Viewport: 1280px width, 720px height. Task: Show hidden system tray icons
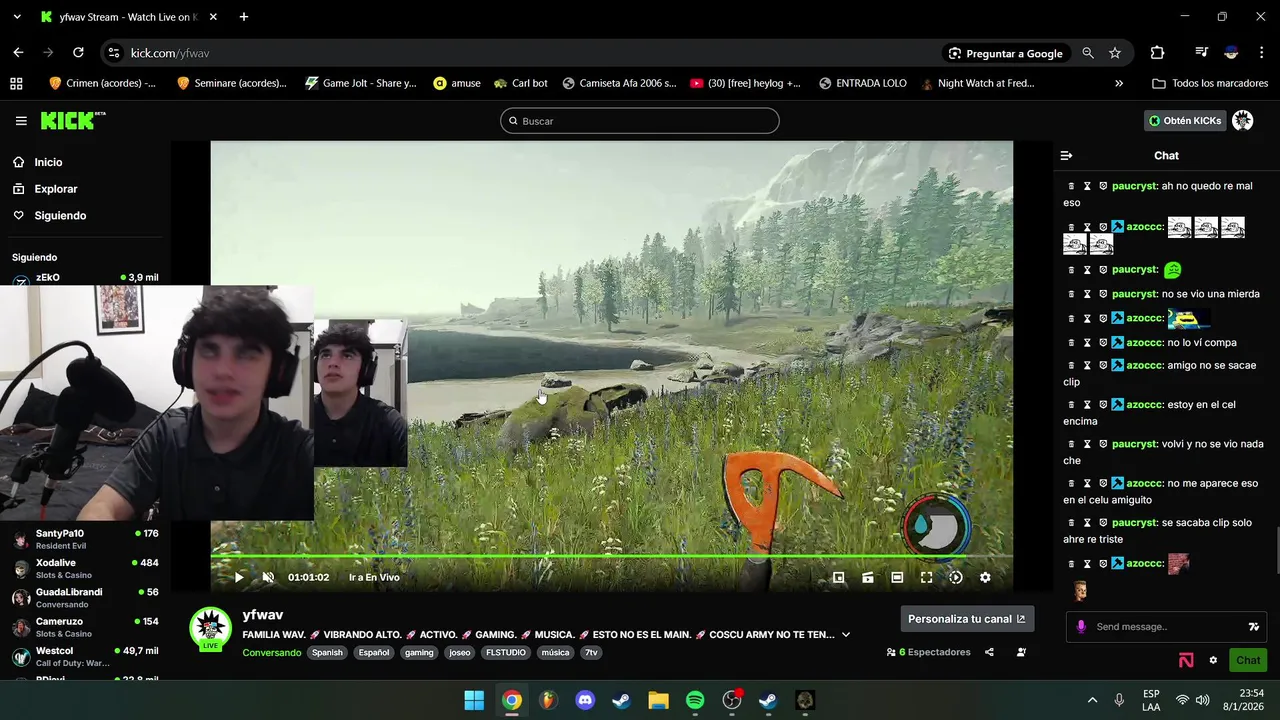click(x=1092, y=700)
